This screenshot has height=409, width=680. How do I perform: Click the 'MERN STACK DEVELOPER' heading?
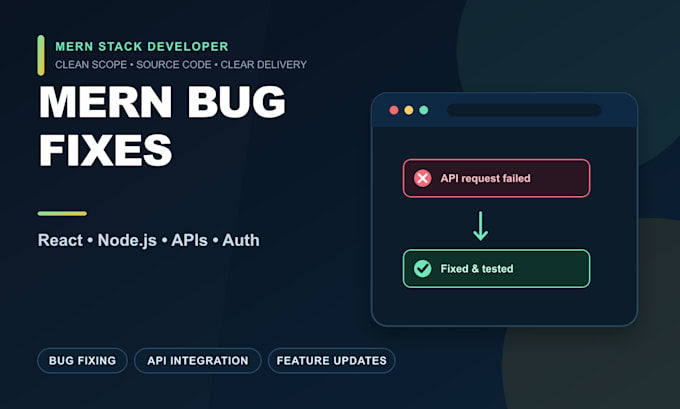click(142, 46)
